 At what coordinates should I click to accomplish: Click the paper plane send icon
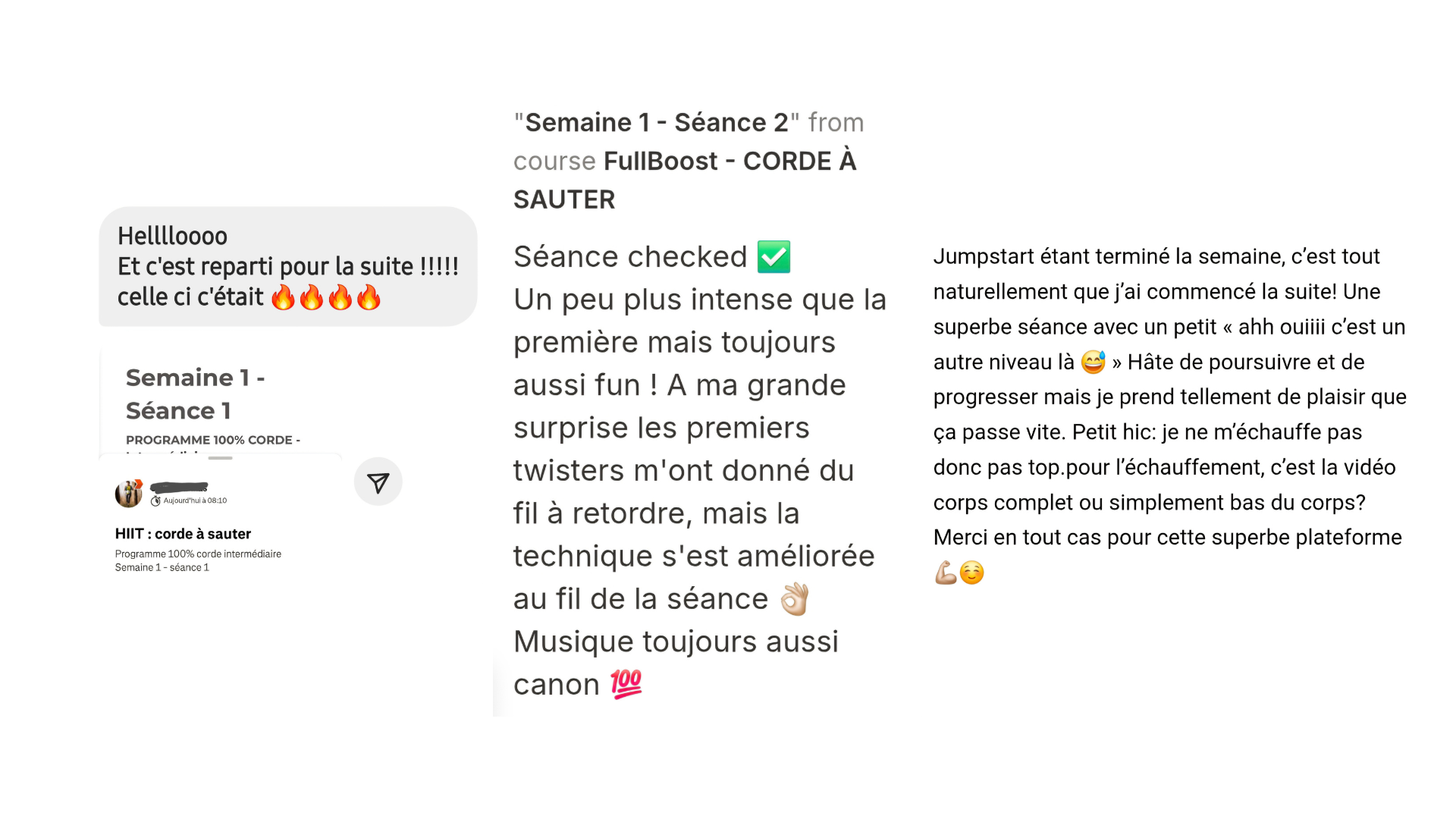378,482
